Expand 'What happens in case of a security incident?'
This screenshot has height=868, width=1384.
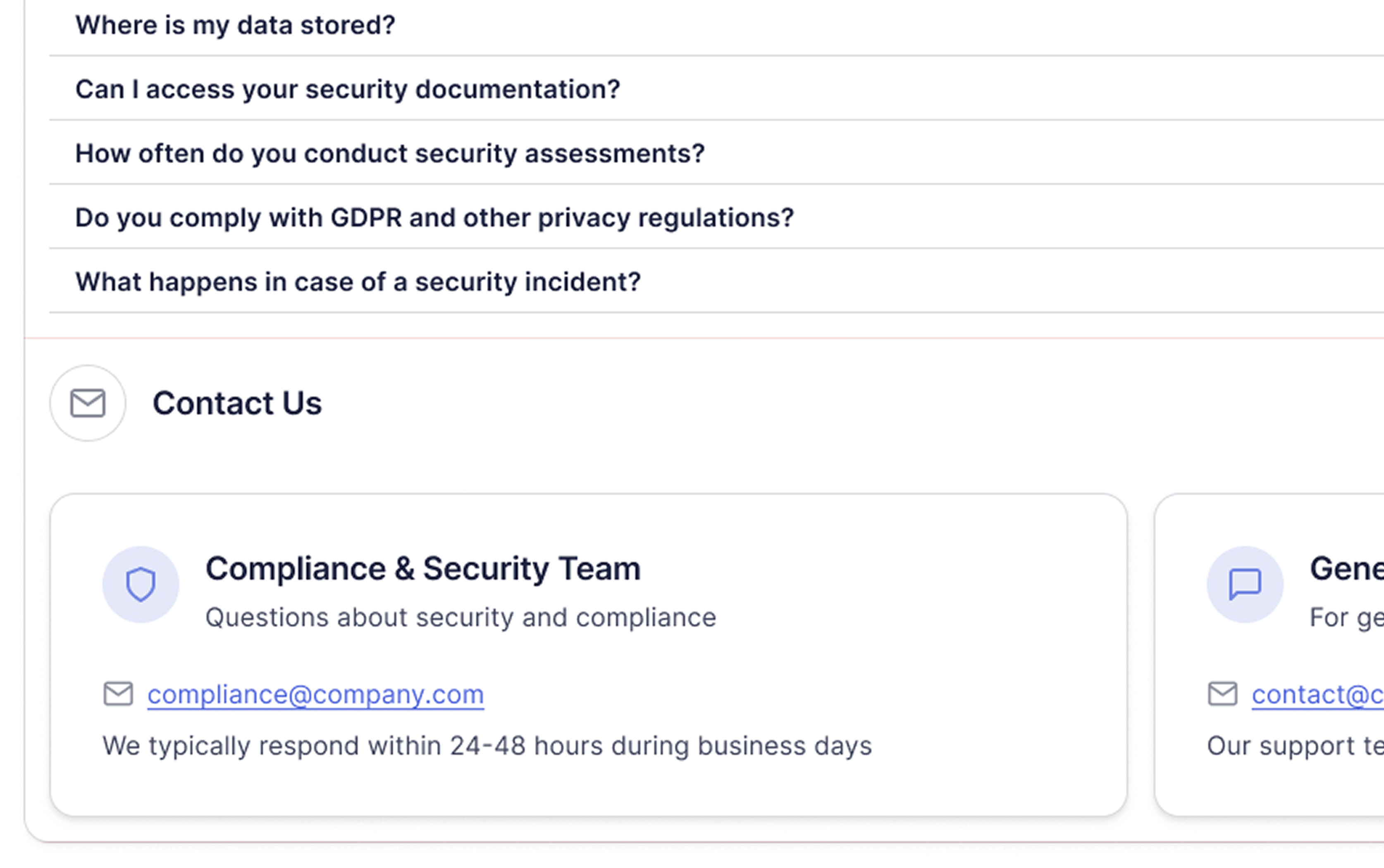[x=358, y=282]
